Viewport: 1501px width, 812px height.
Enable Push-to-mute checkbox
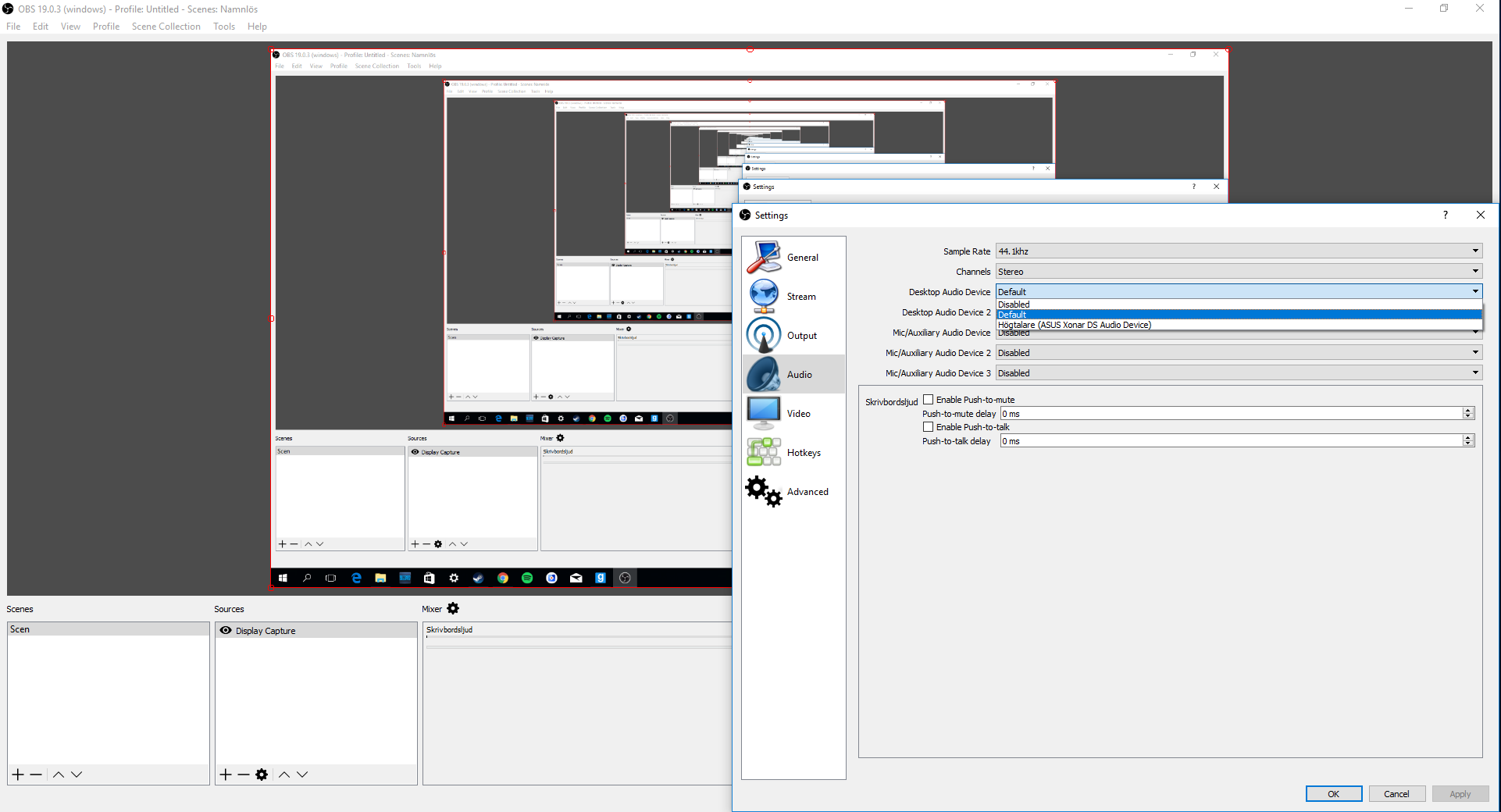click(929, 400)
